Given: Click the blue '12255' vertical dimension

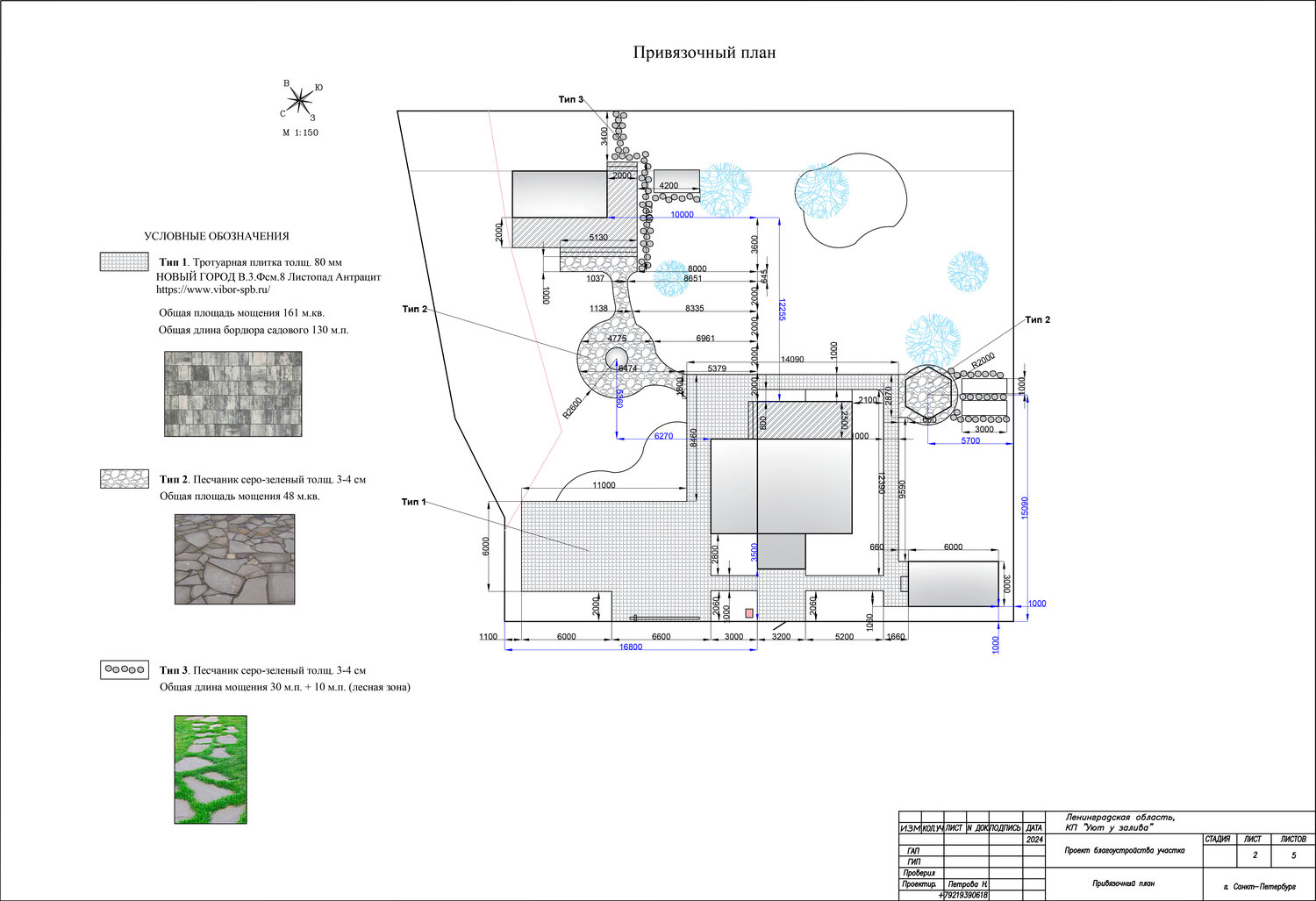Looking at the screenshot, I should (x=782, y=310).
